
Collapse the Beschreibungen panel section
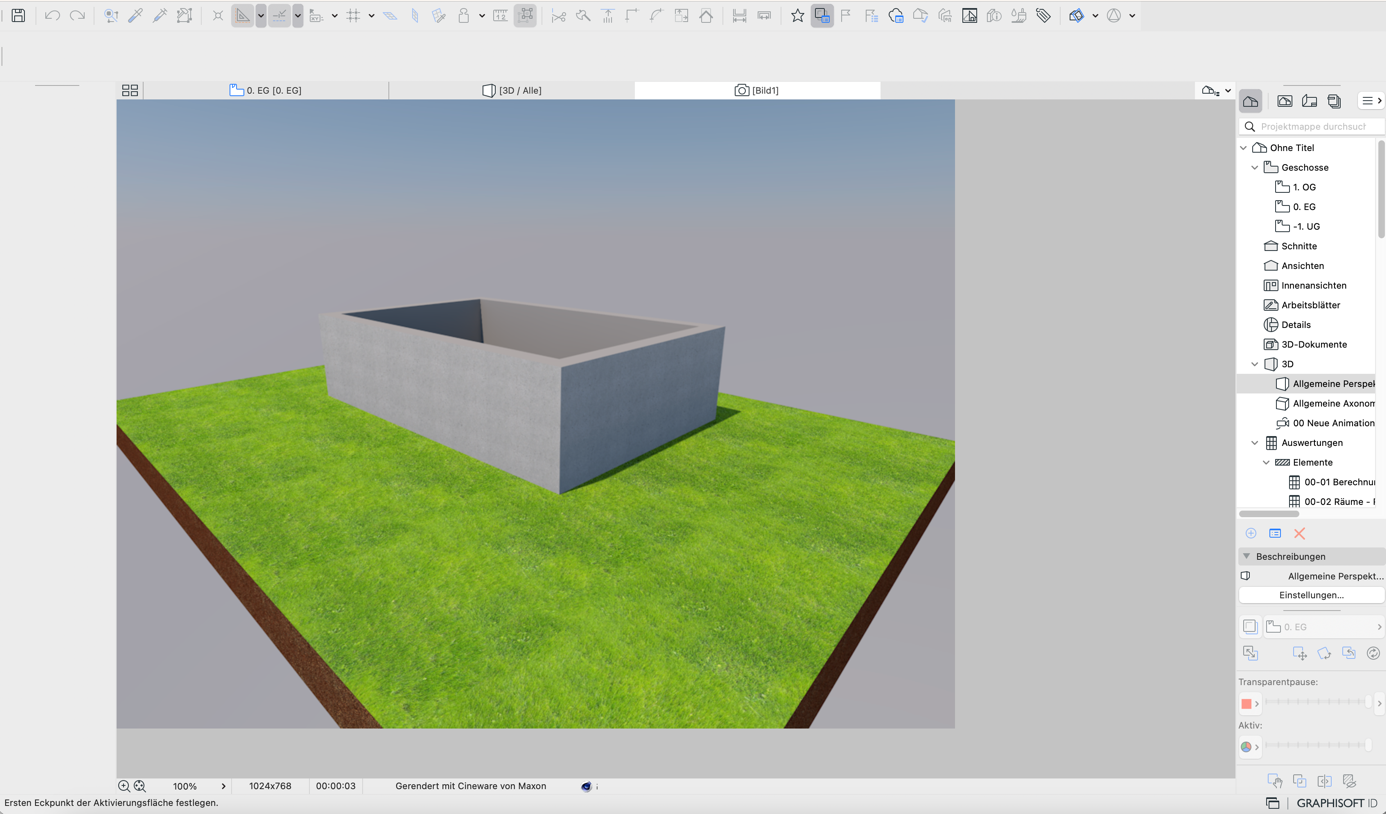coord(1246,557)
